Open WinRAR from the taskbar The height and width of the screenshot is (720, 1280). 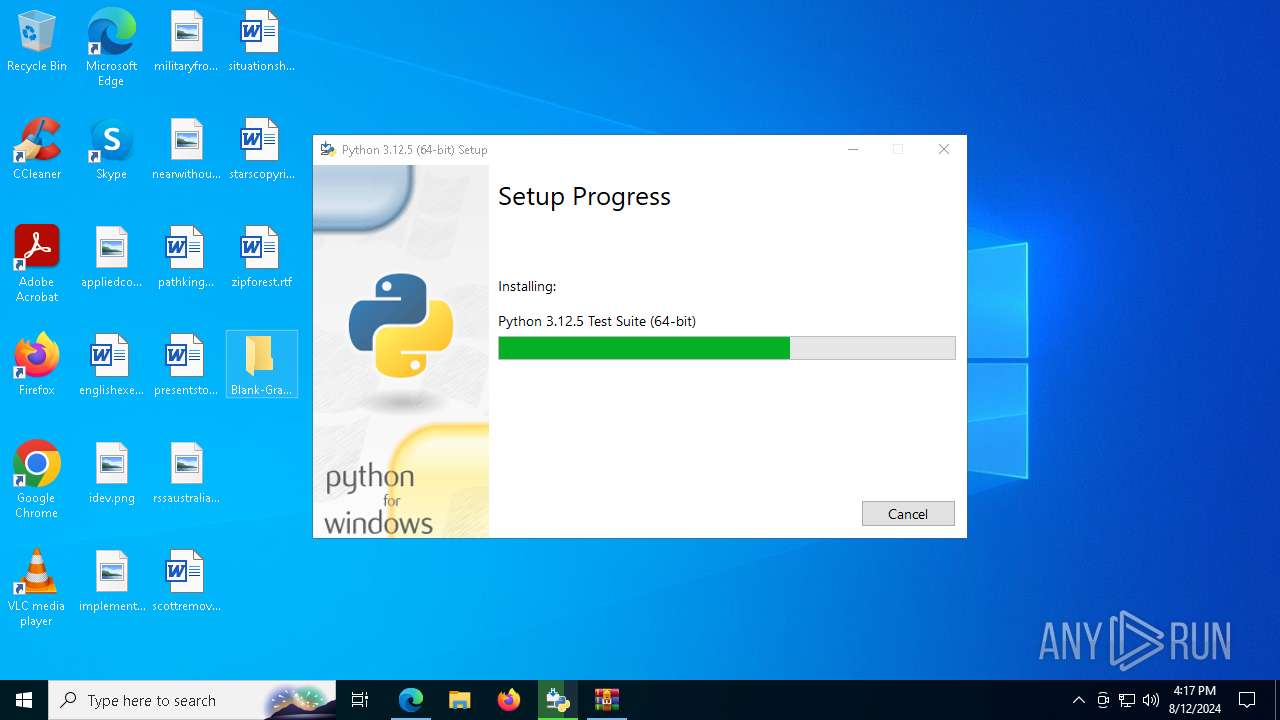[x=607, y=700]
